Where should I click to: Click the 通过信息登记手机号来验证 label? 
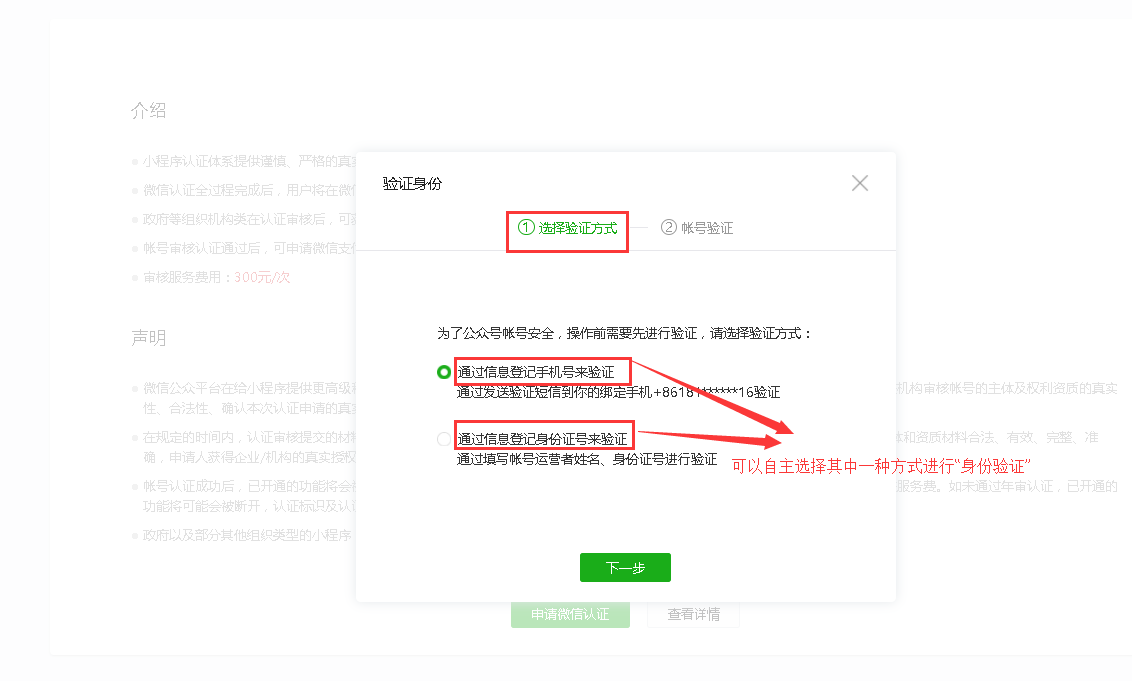(536, 372)
